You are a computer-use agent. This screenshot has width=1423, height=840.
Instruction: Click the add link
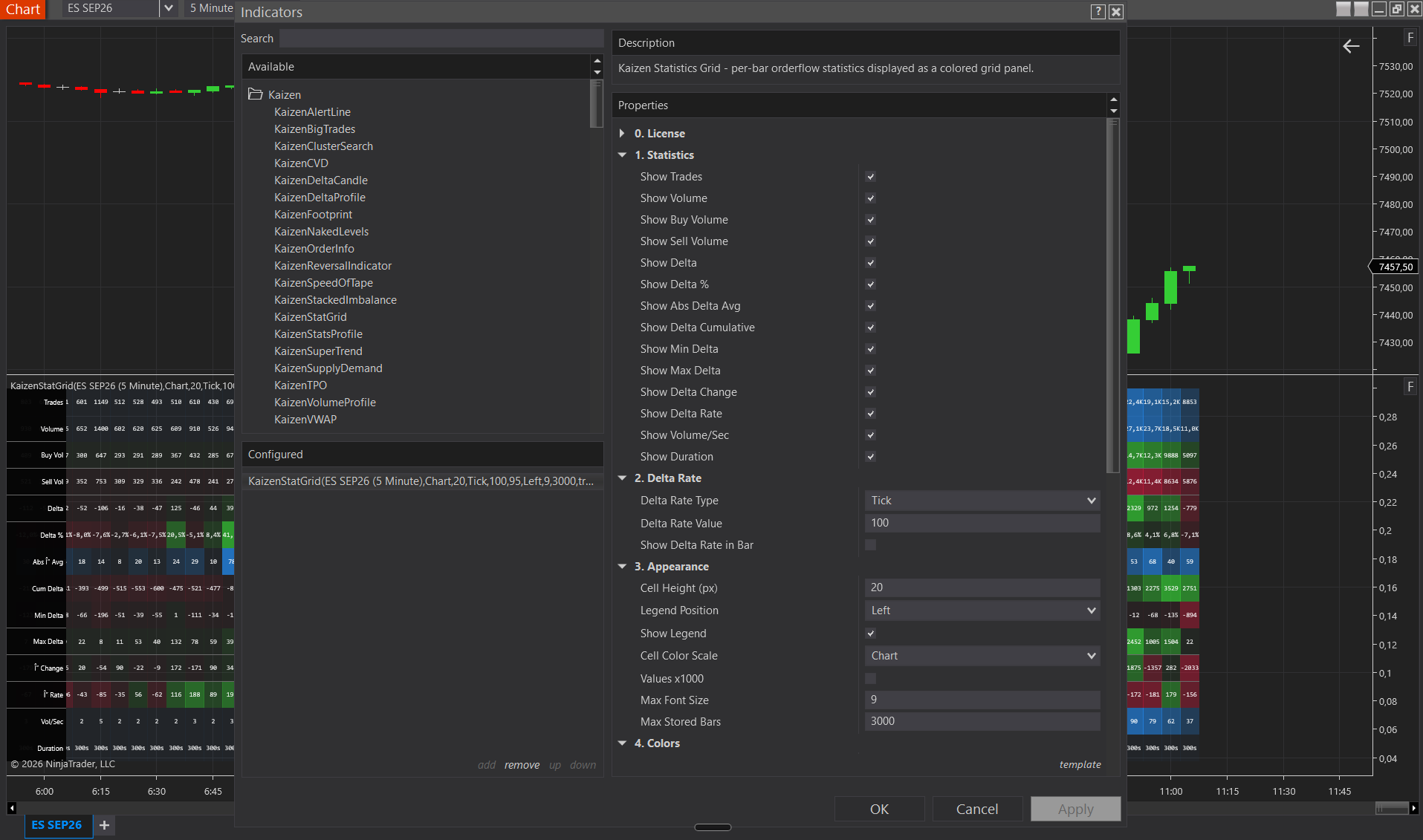click(x=487, y=765)
